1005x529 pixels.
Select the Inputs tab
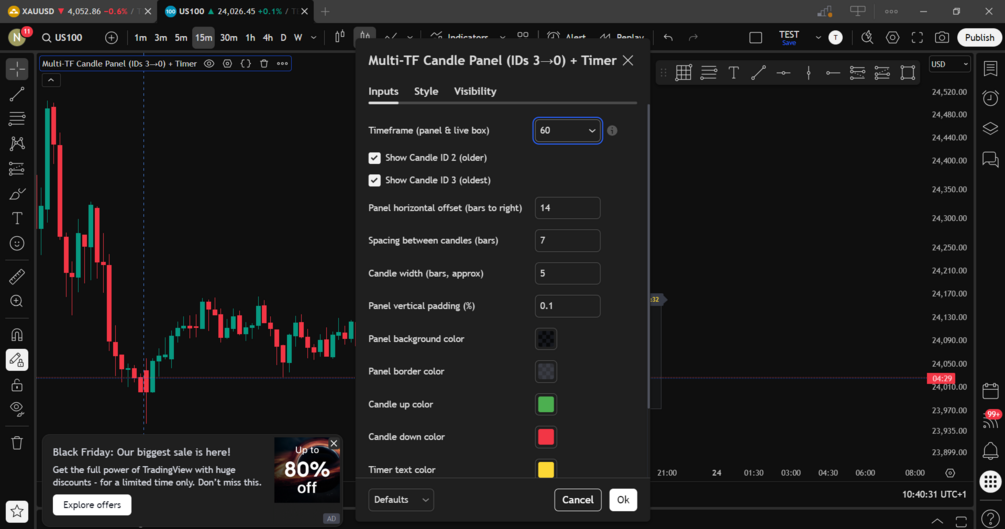coord(383,91)
